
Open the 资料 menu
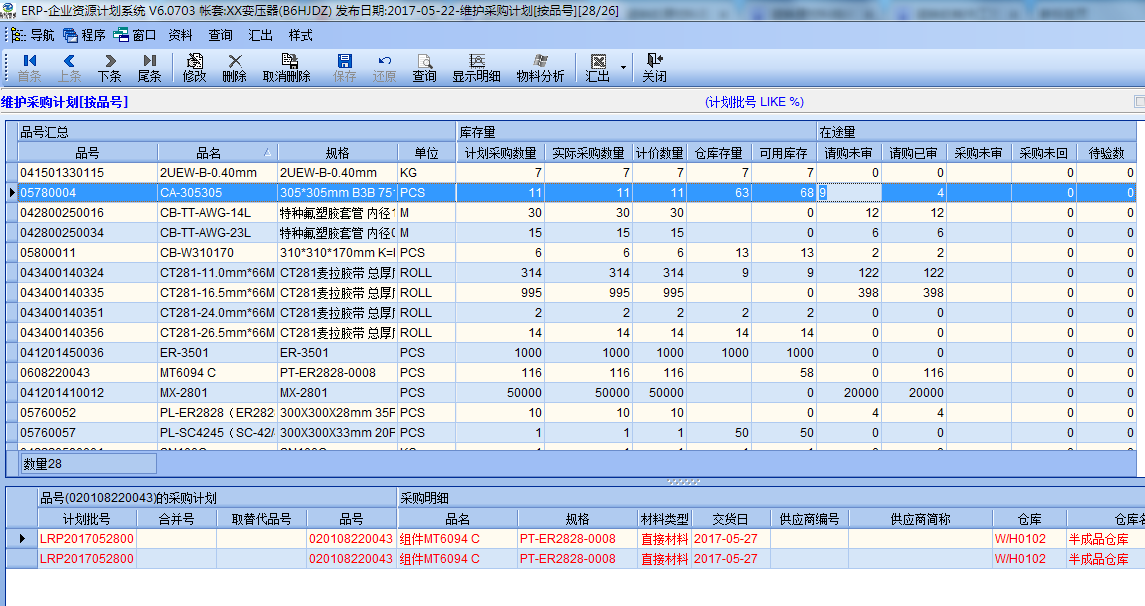(x=180, y=35)
